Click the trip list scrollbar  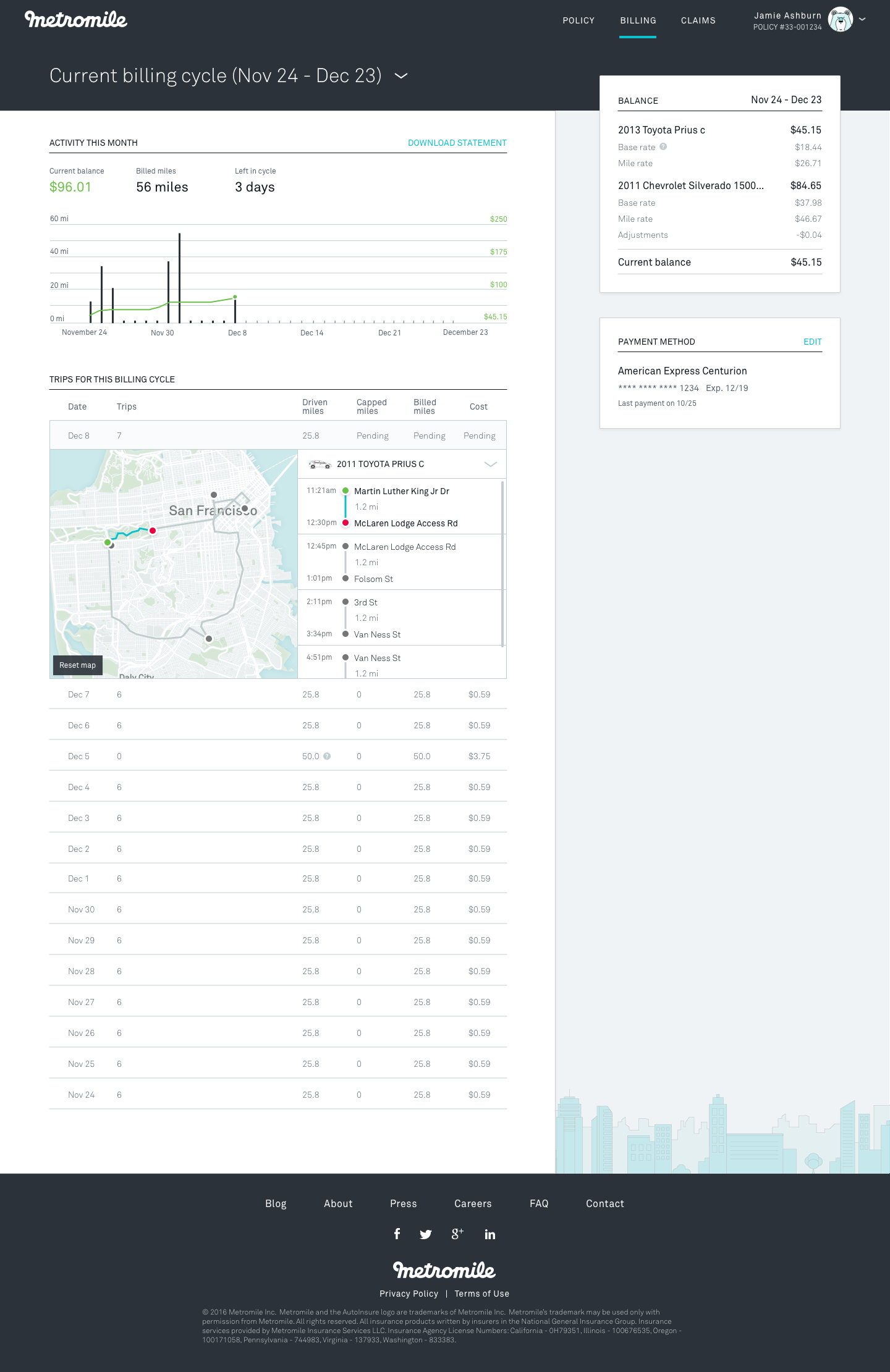[503, 564]
